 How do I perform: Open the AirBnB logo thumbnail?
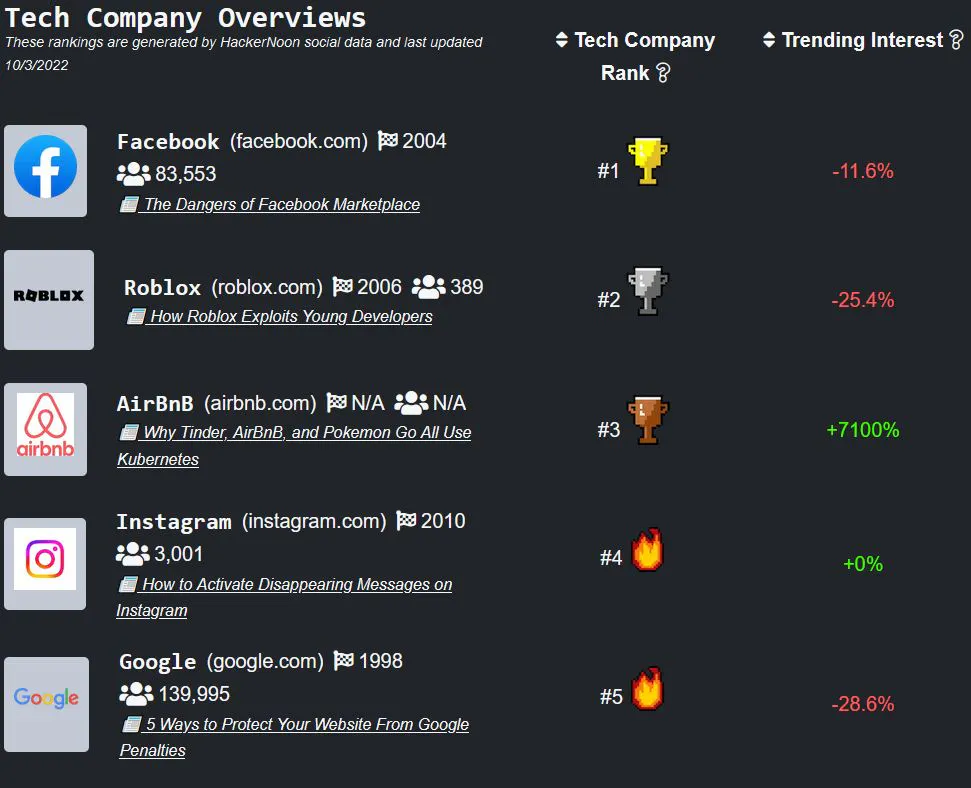(46, 428)
